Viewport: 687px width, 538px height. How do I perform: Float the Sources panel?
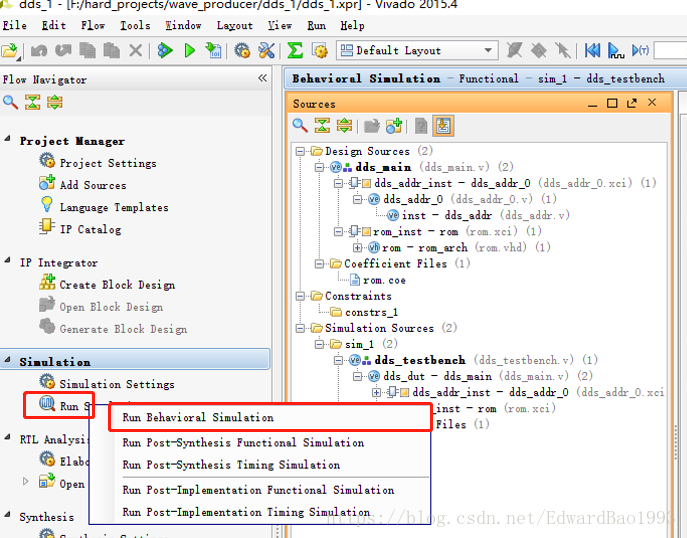point(632,103)
